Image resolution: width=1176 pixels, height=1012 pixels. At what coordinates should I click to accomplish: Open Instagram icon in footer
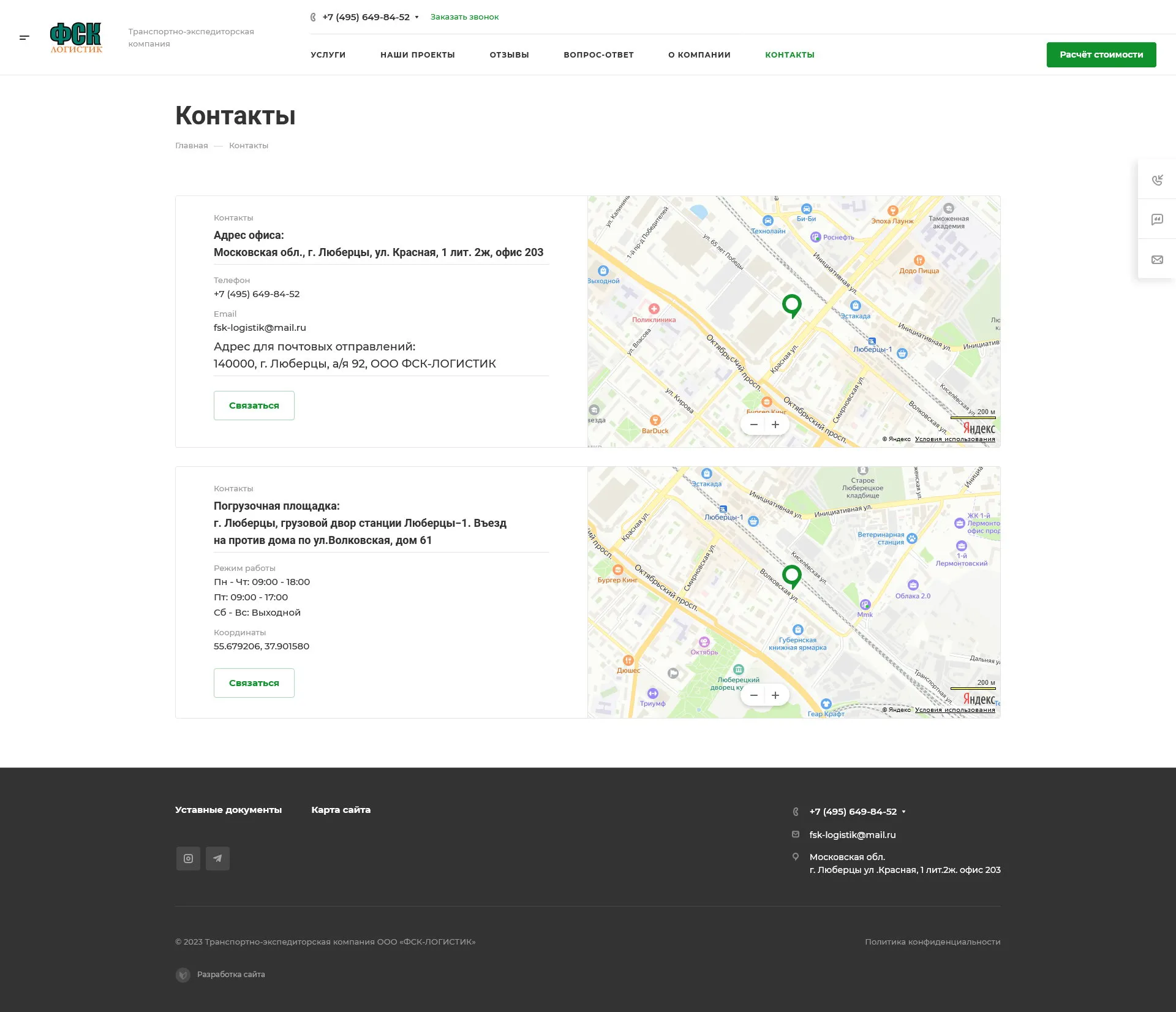click(x=188, y=858)
